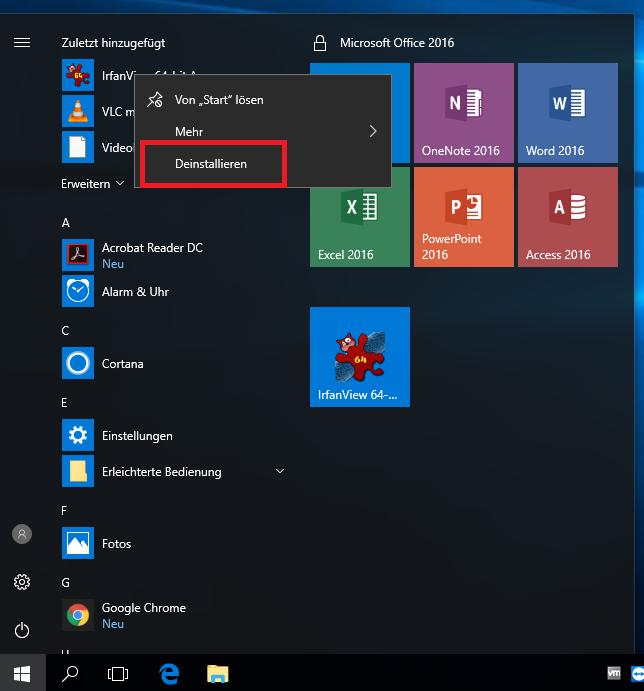Open the Access 2016 tile
The height and width of the screenshot is (691, 644).
tap(567, 216)
